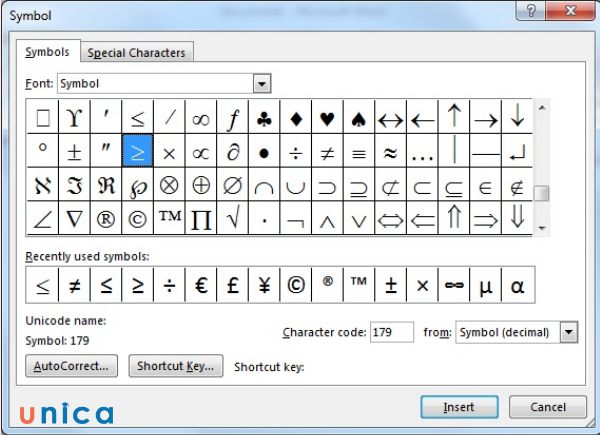
Task: Select the copyright symbol in recent symbols
Action: tap(296, 285)
